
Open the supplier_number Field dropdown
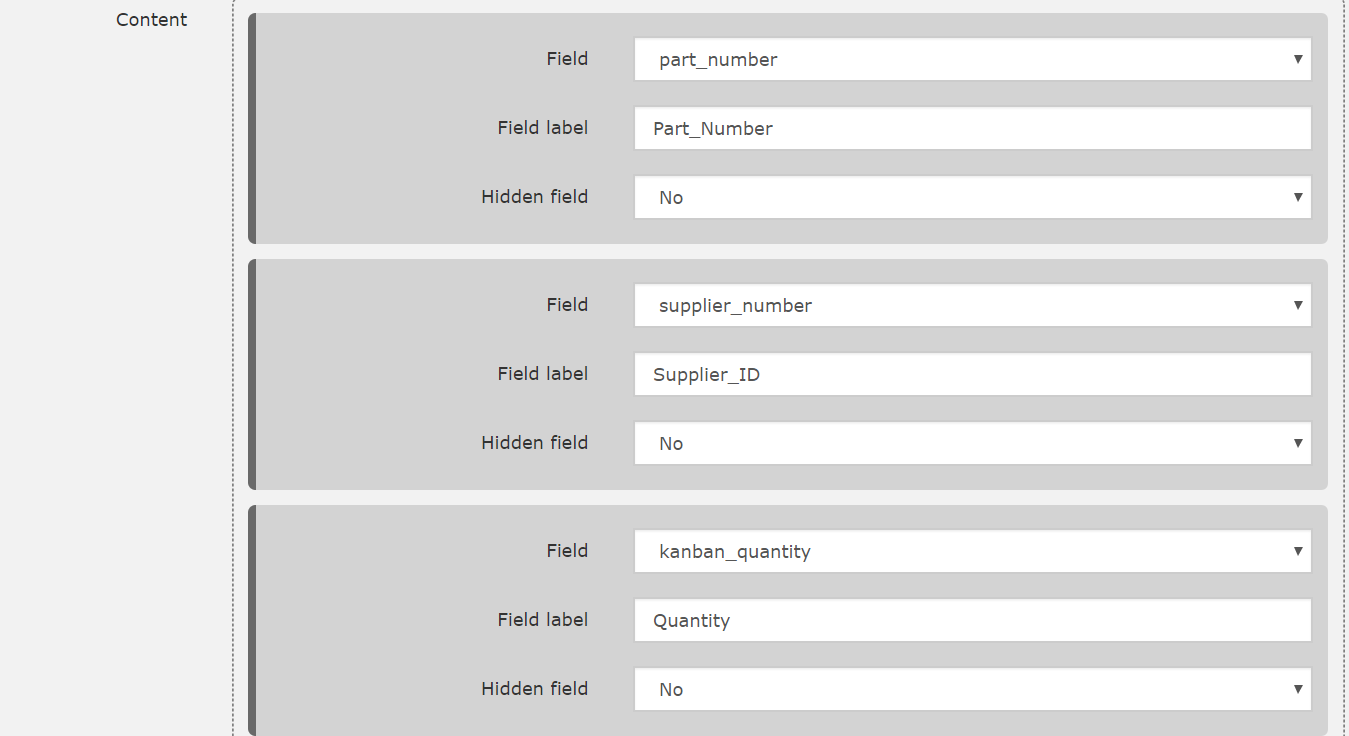(x=972, y=306)
